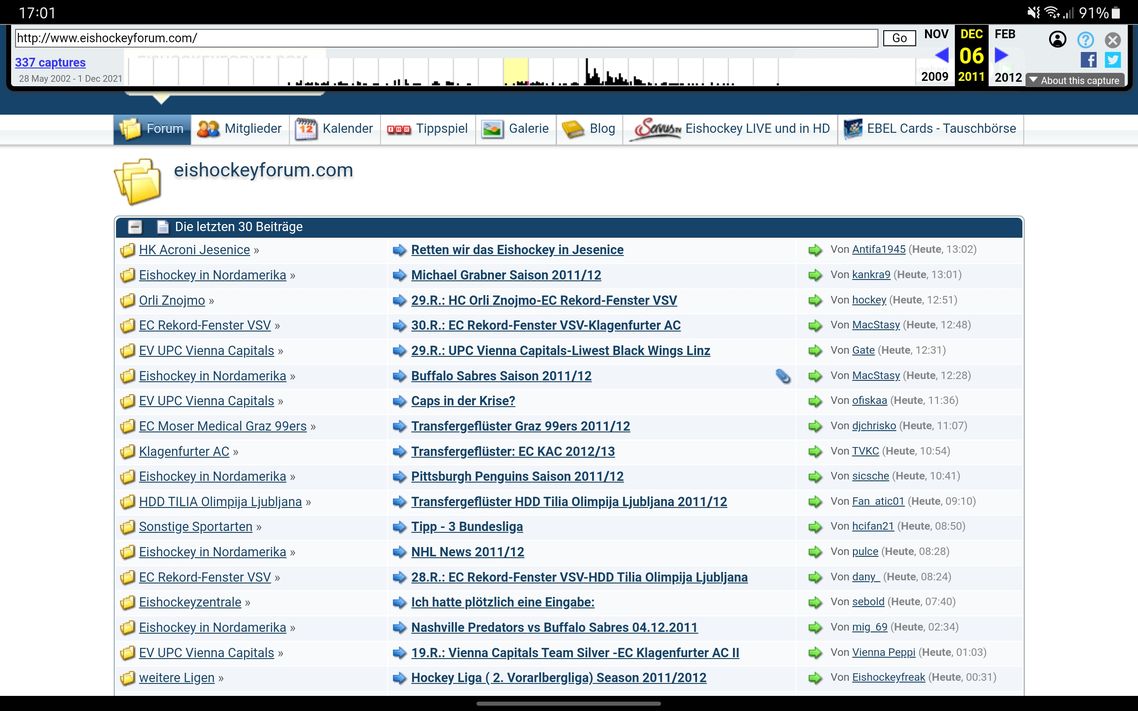
Task: Go to previous capture with left arrow
Action: click(x=941, y=56)
